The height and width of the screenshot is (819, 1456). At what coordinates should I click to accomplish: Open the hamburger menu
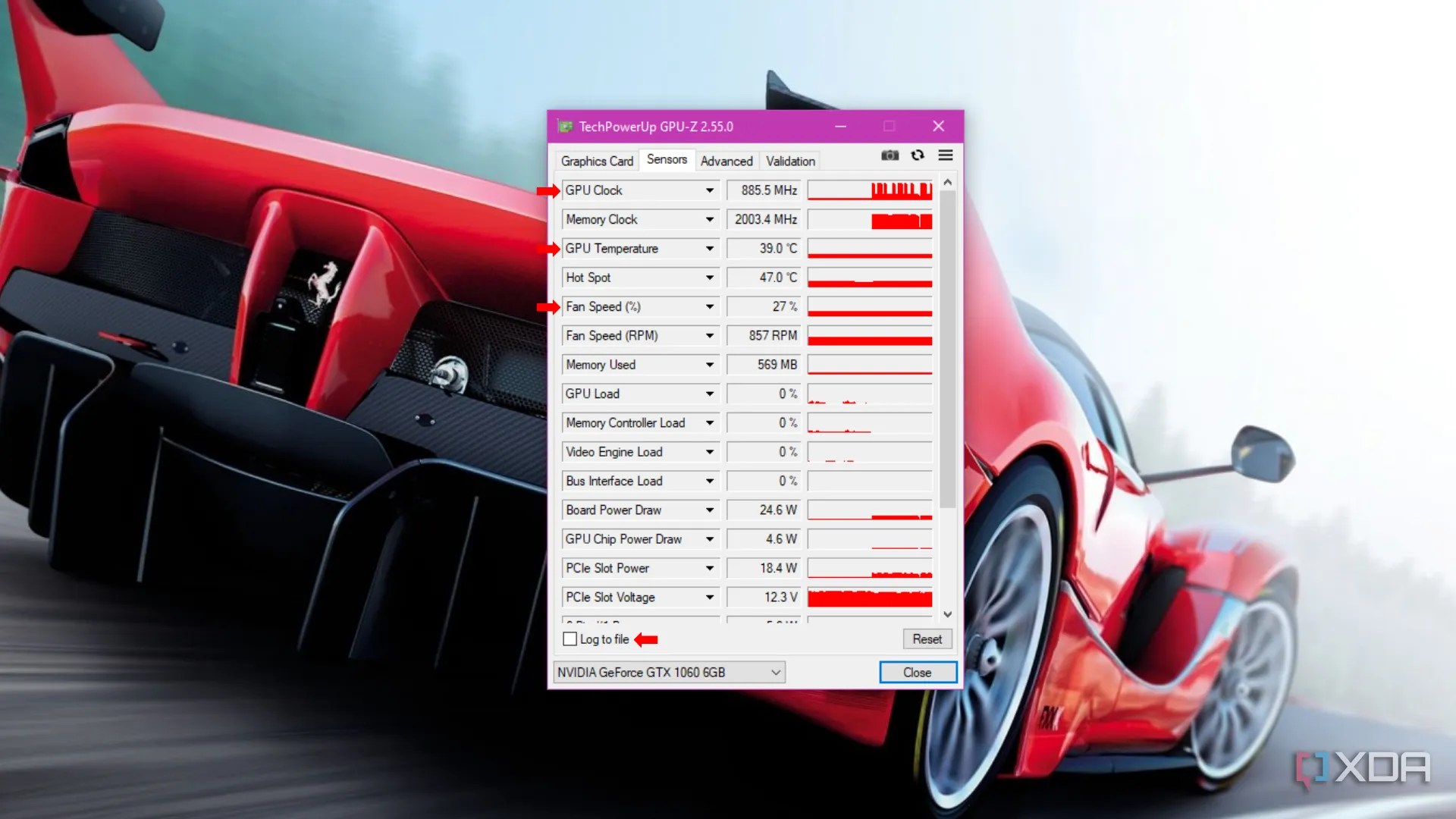tap(945, 155)
